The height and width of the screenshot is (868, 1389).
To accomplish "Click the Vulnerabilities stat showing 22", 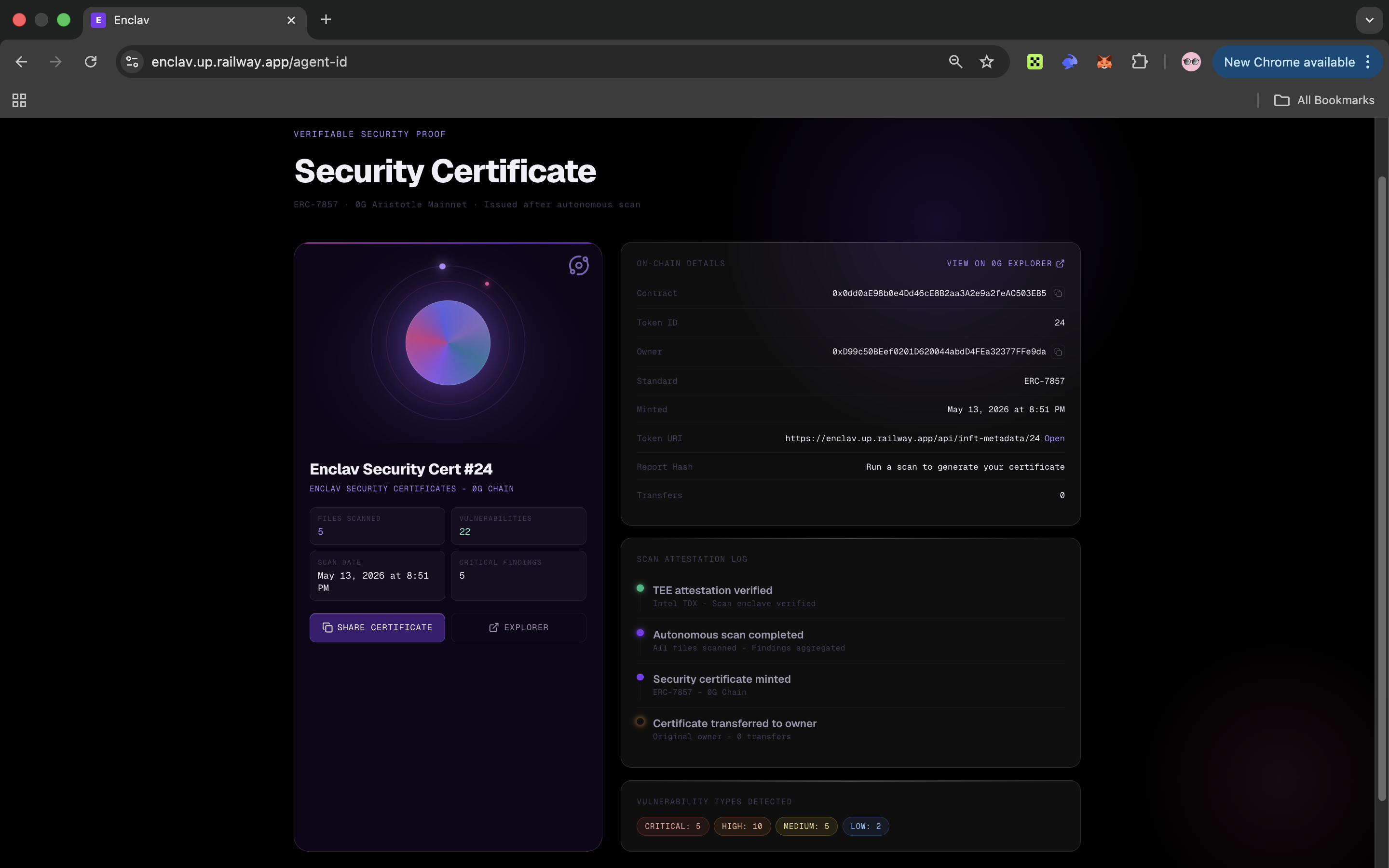I will click(x=518, y=526).
